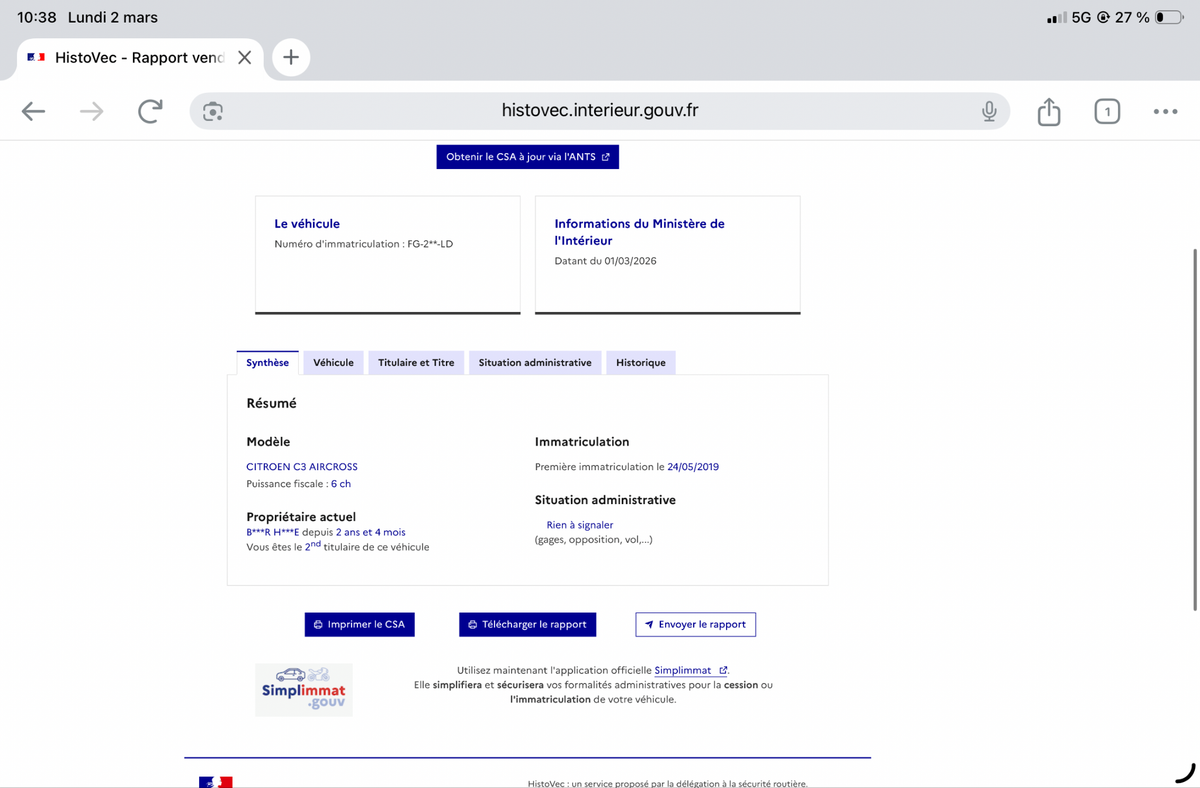Select the Synthèse tab
The image size is (1200, 788).
(267, 363)
